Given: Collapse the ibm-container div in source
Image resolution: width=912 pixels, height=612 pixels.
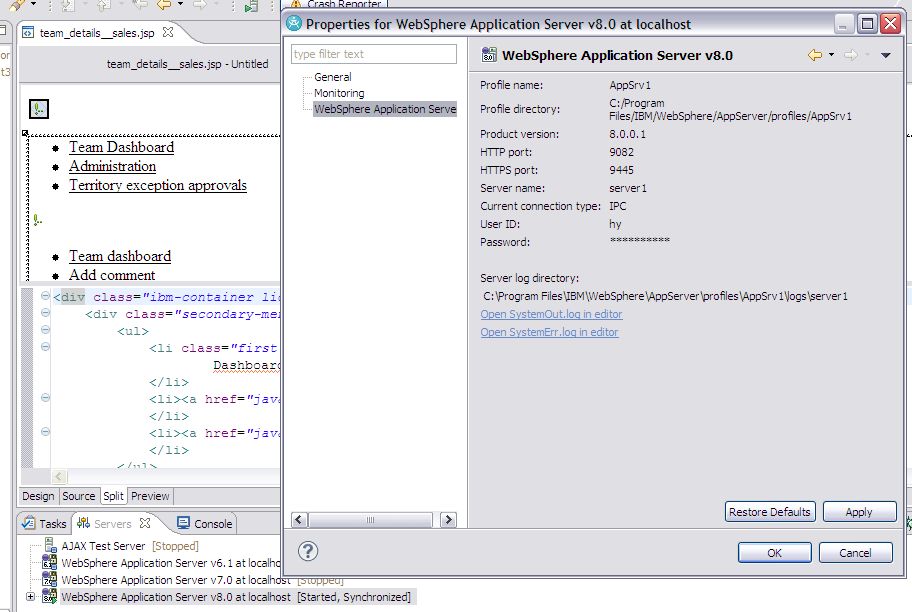Looking at the screenshot, I should (x=45, y=296).
